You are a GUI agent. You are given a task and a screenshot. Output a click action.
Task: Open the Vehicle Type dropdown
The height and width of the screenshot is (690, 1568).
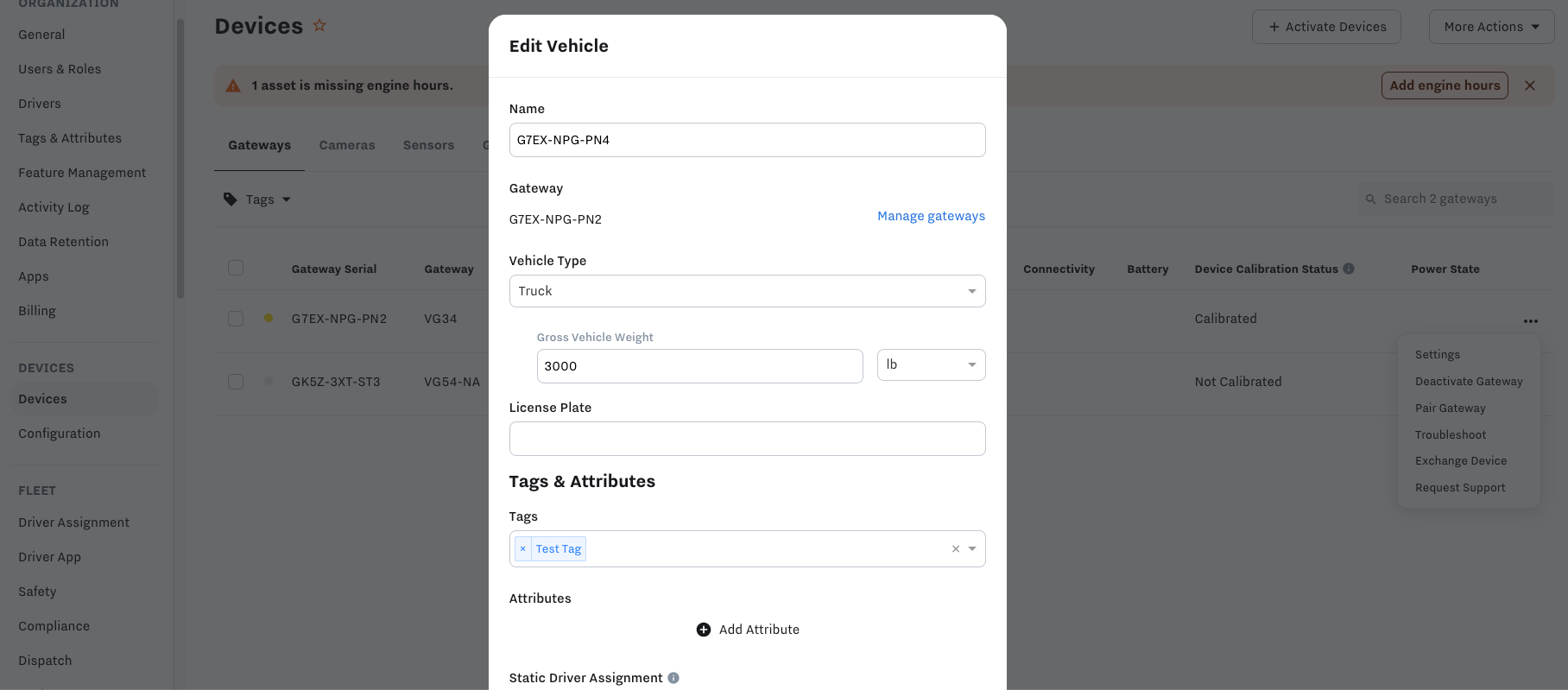(747, 291)
